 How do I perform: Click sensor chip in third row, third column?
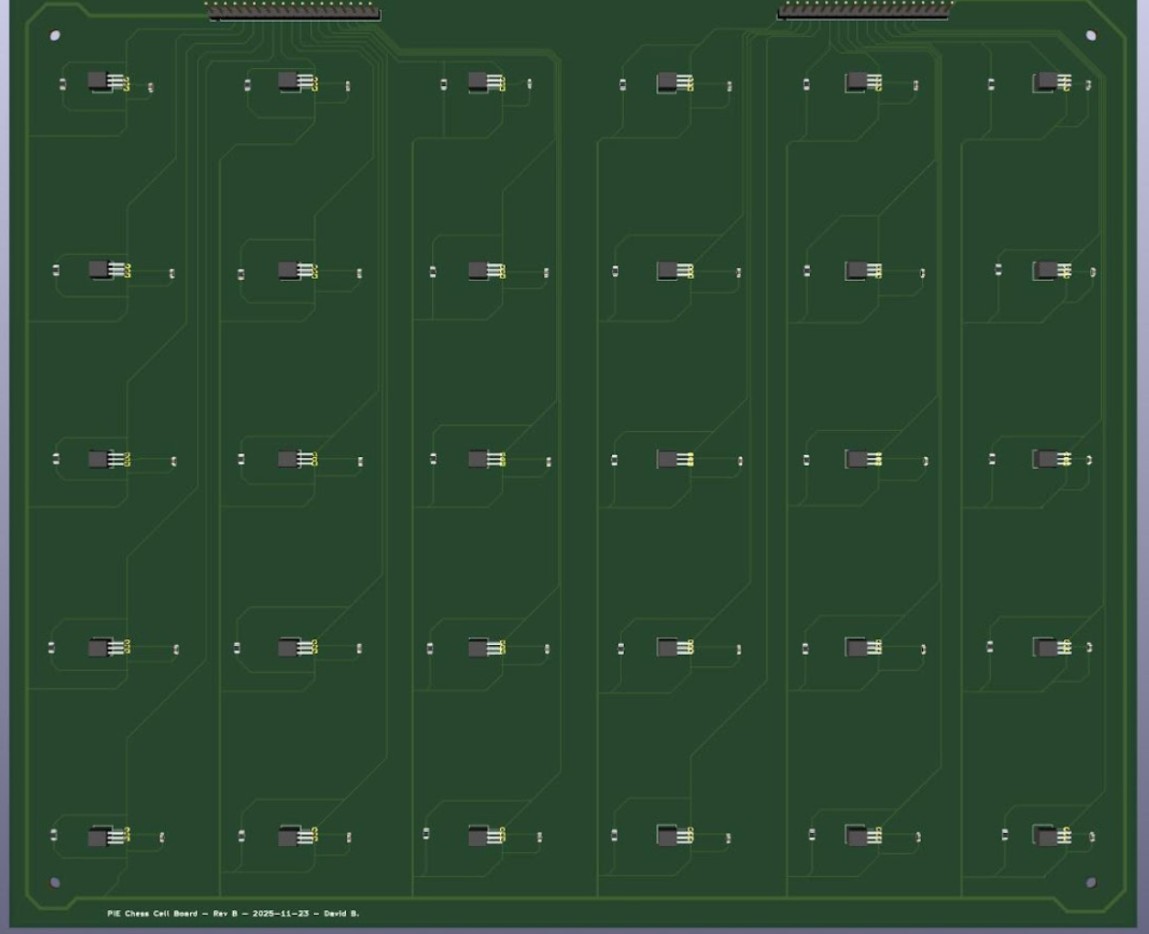click(481, 459)
